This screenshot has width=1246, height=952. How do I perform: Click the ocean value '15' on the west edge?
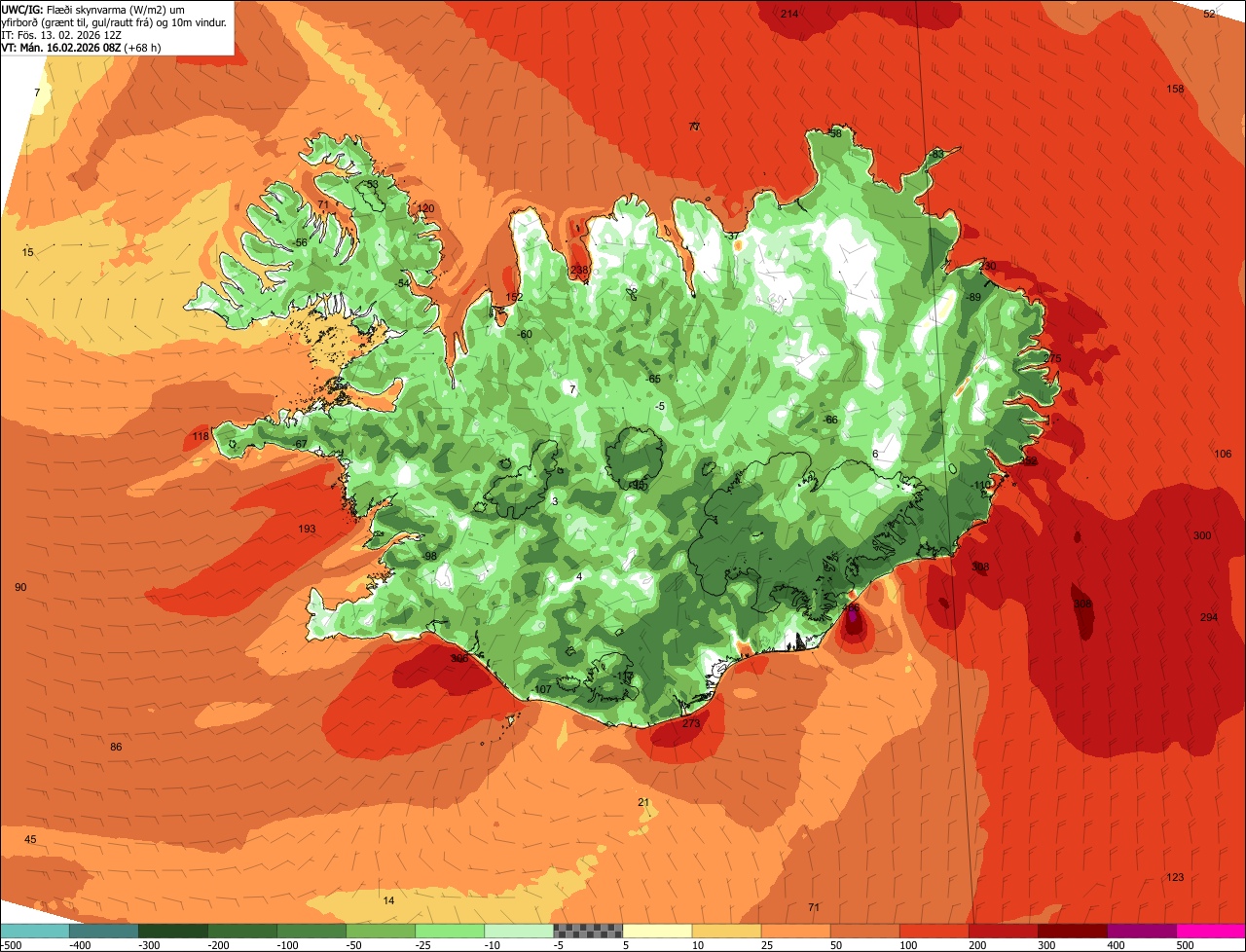coord(27,253)
